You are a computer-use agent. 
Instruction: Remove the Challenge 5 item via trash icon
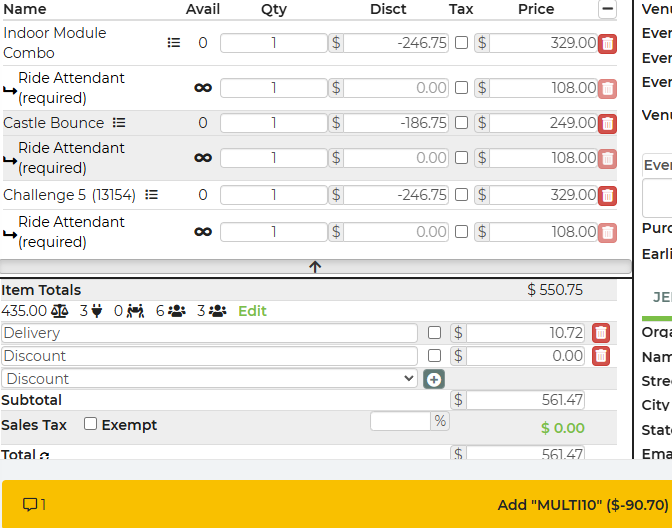click(x=607, y=196)
